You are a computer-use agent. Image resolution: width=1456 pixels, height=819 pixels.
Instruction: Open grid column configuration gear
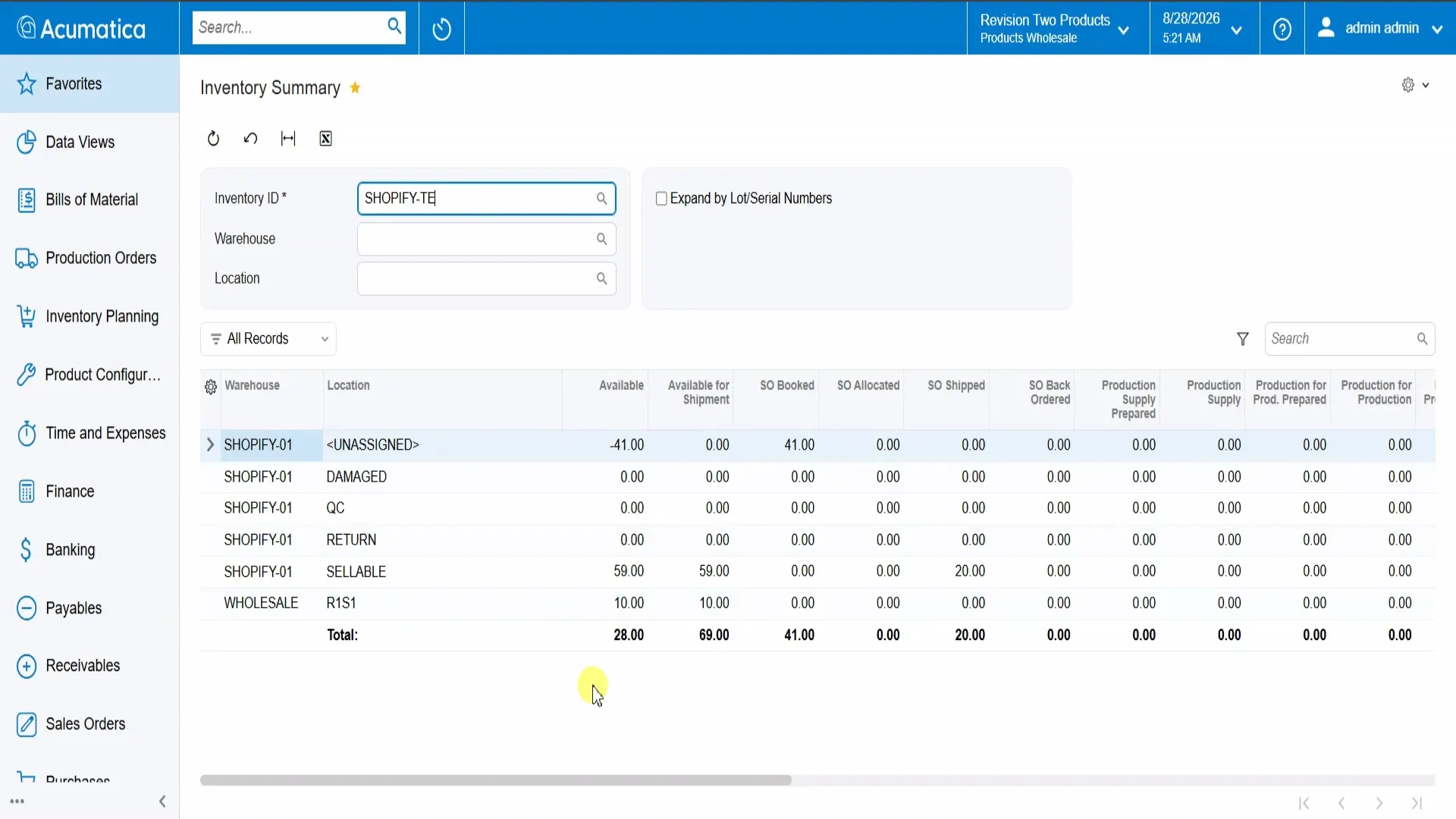pyautogui.click(x=211, y=387)
